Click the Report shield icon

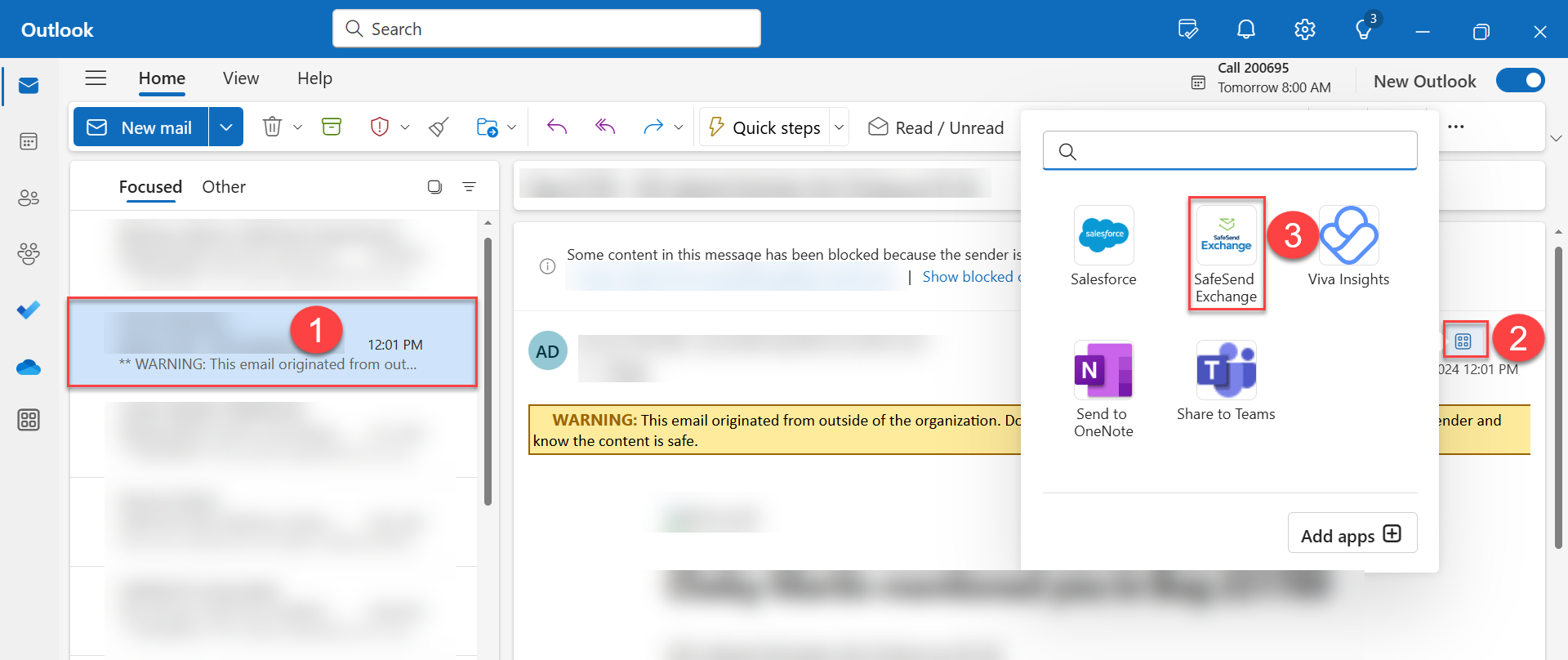coord(380,127)
